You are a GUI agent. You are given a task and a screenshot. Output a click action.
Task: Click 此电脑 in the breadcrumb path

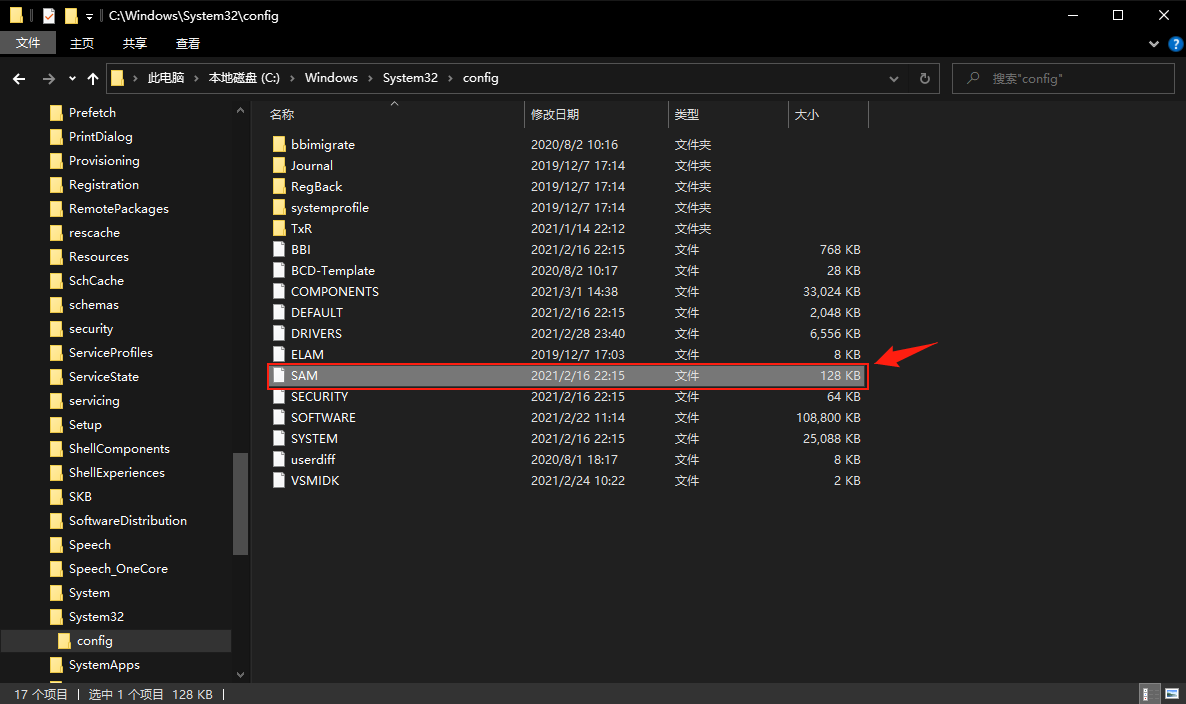166,78
